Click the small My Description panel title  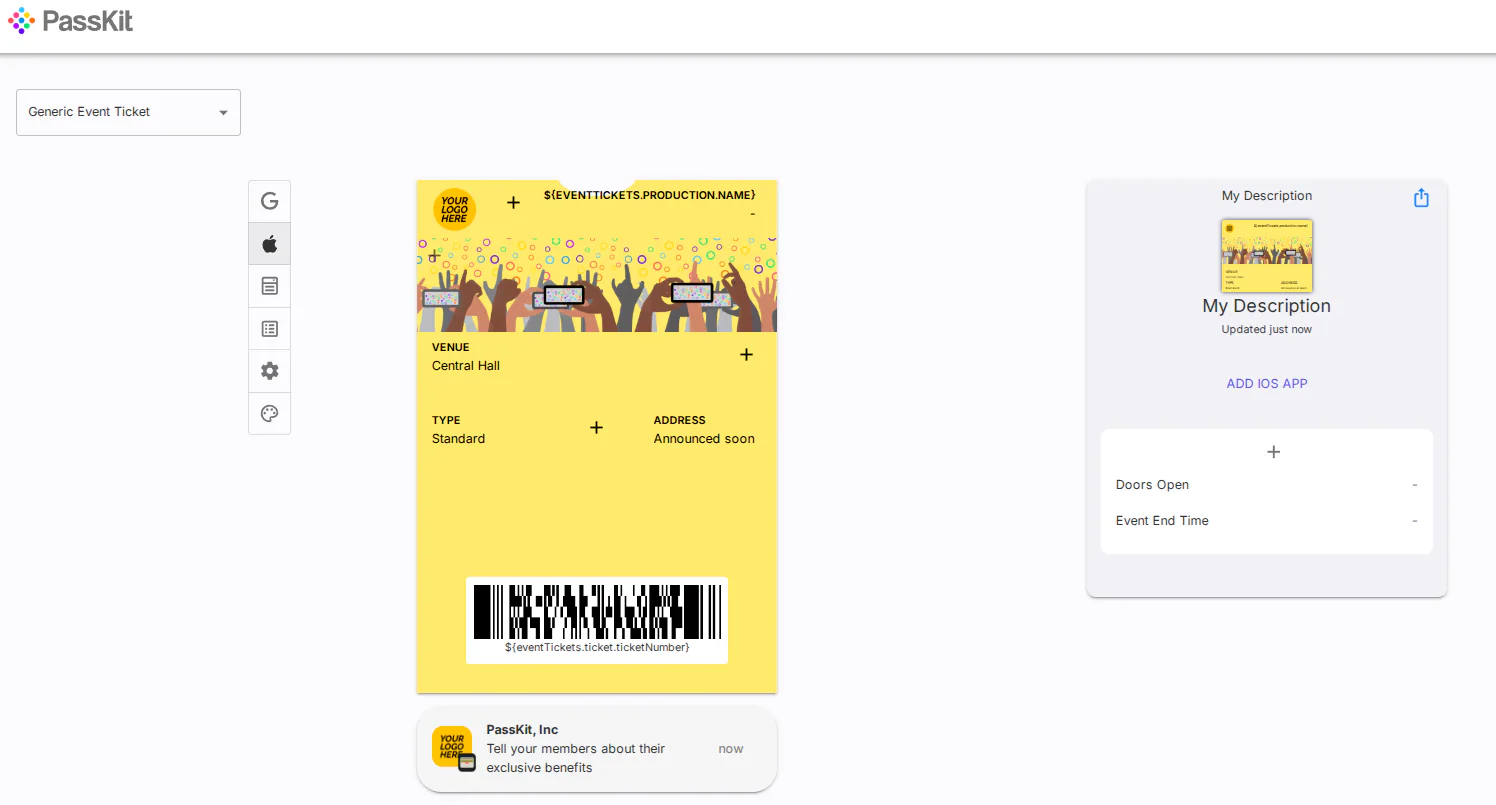tap(1267, 196)
